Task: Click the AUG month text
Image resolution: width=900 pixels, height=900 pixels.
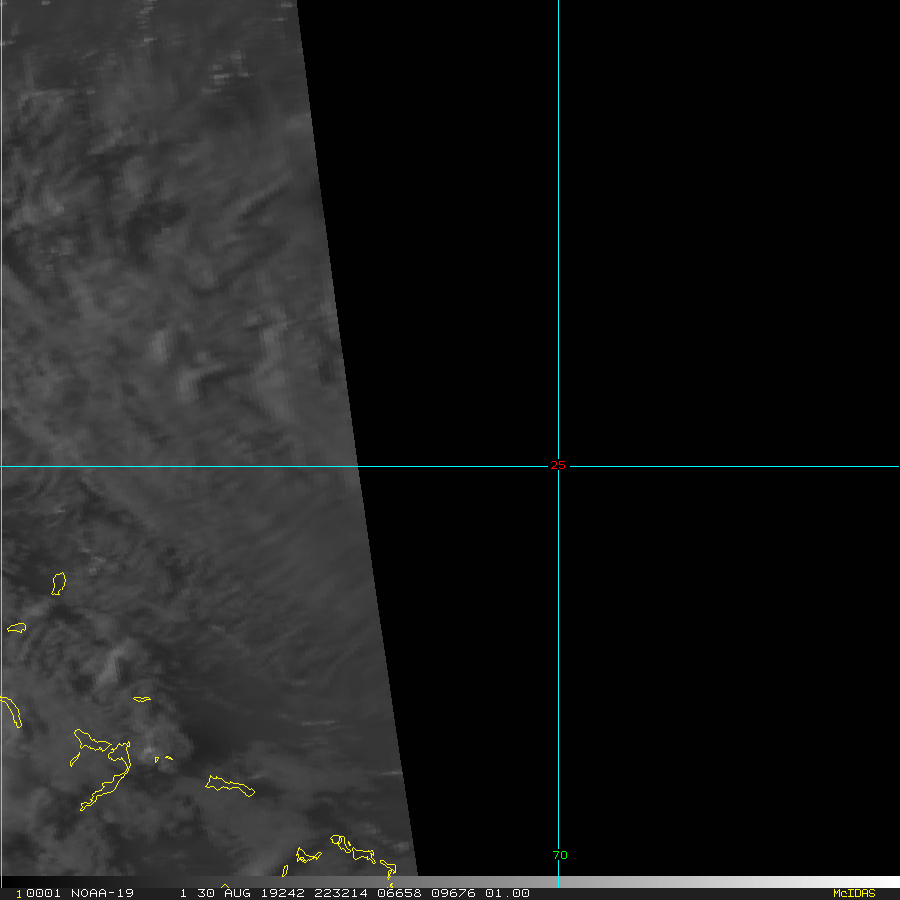Action: point(234,893)
